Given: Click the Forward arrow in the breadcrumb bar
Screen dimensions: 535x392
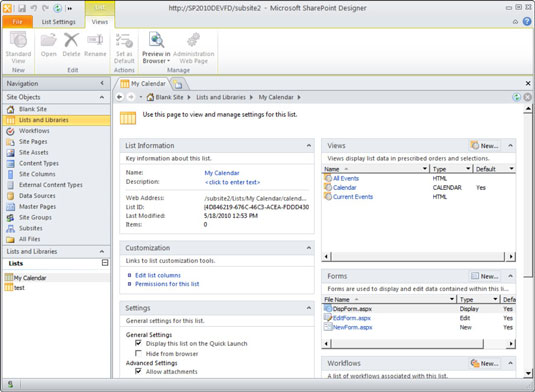Looking at the screenshot, I should [x=131, y=97].
